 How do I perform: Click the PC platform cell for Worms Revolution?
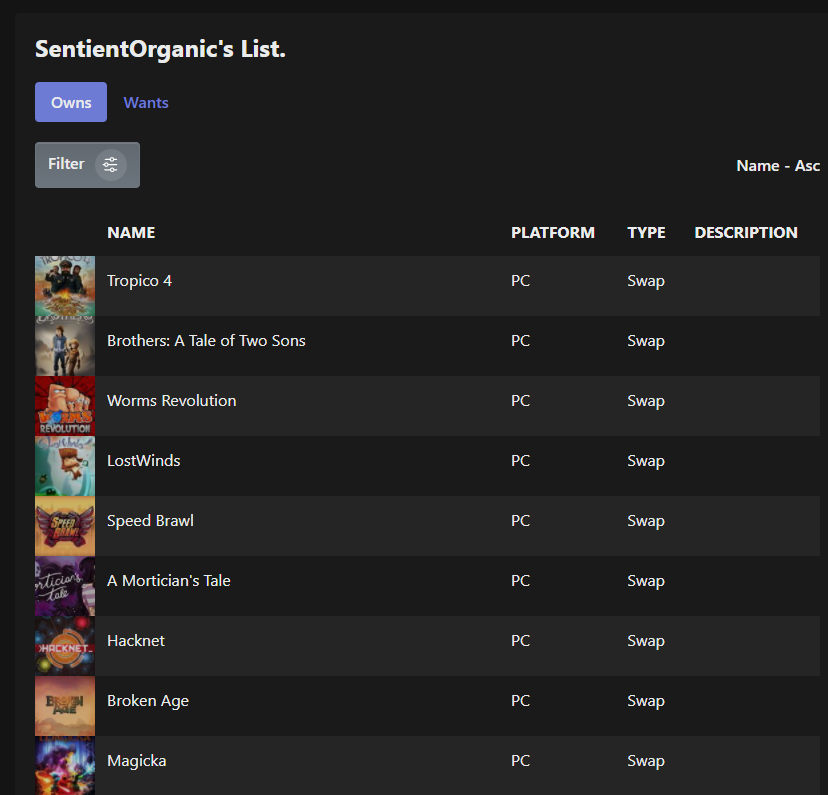(520, 401)
